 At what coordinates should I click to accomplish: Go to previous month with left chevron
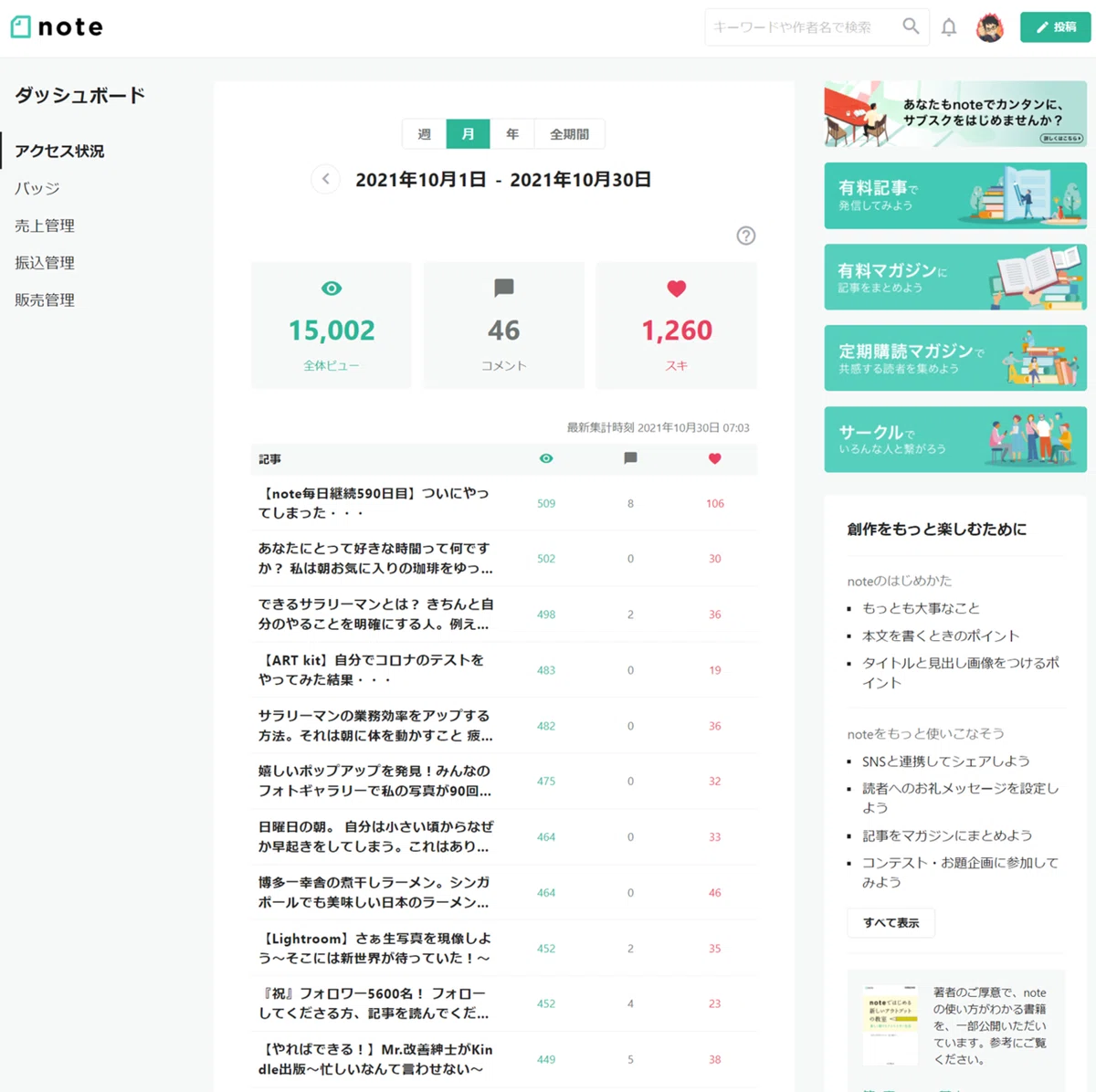(325, 179)
